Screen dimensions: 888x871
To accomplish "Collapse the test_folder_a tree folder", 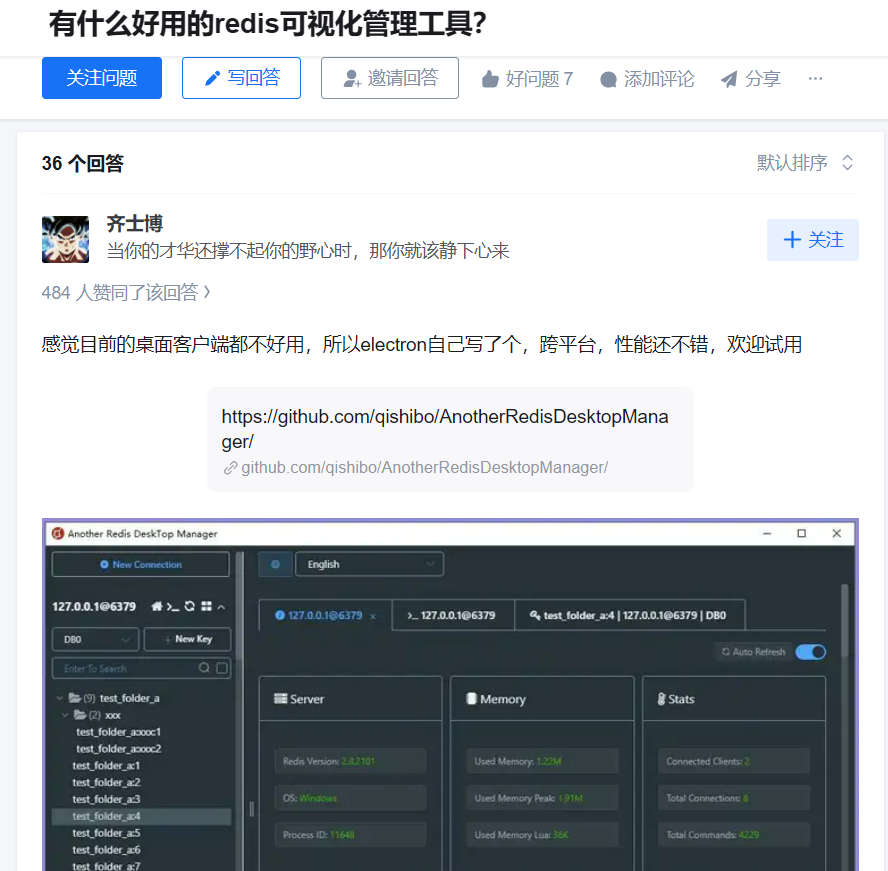I will (60, 698).
